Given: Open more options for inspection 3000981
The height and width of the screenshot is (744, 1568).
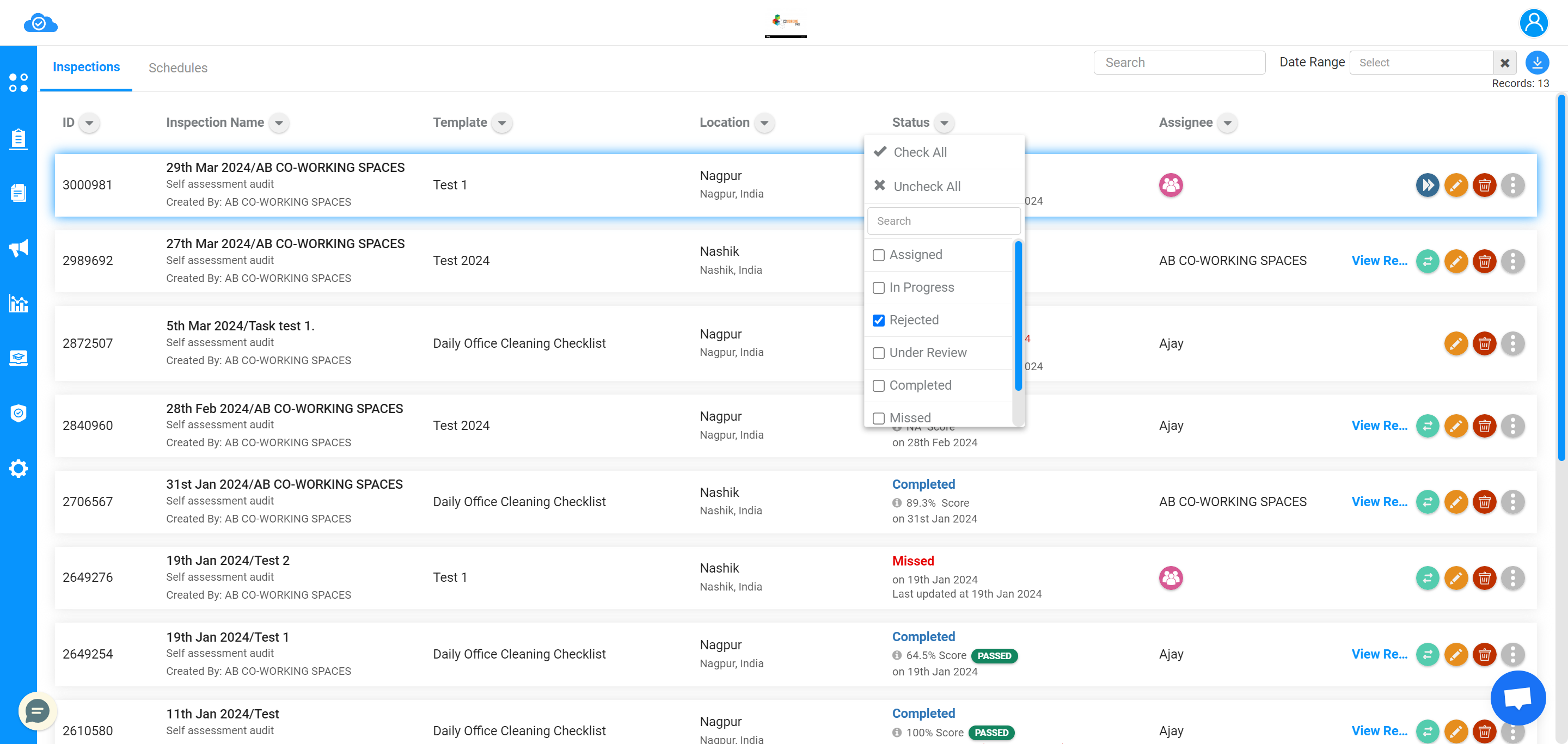Looking at the screenshot, I should (1512, 185).
